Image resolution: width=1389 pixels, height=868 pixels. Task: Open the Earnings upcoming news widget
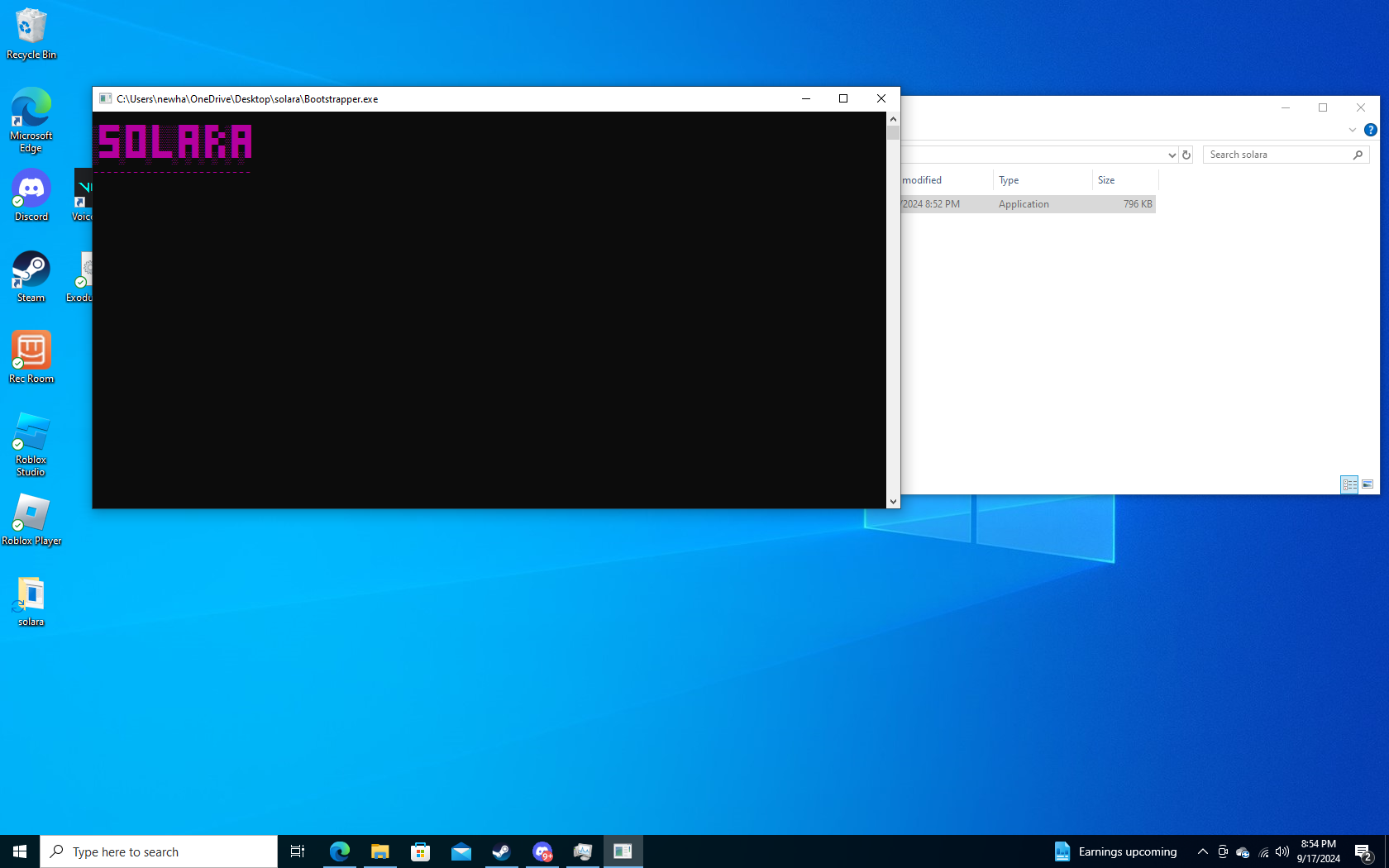pyautogui.click(x=1115, y=851)
